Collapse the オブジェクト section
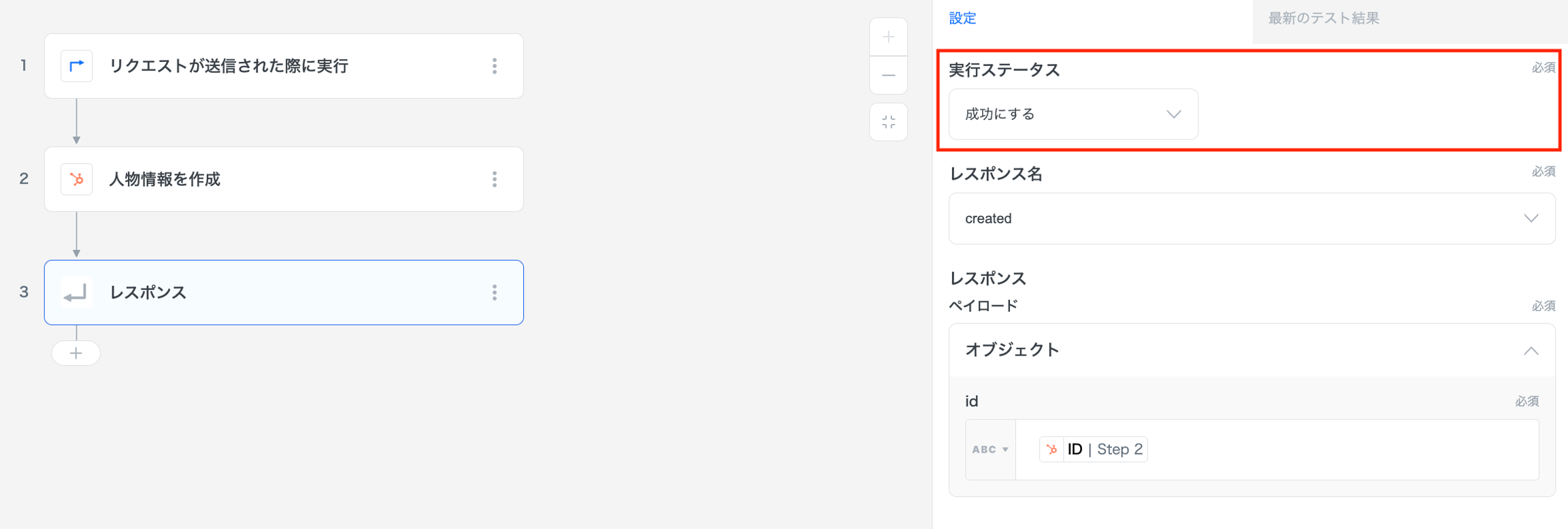 [1530, 351]
